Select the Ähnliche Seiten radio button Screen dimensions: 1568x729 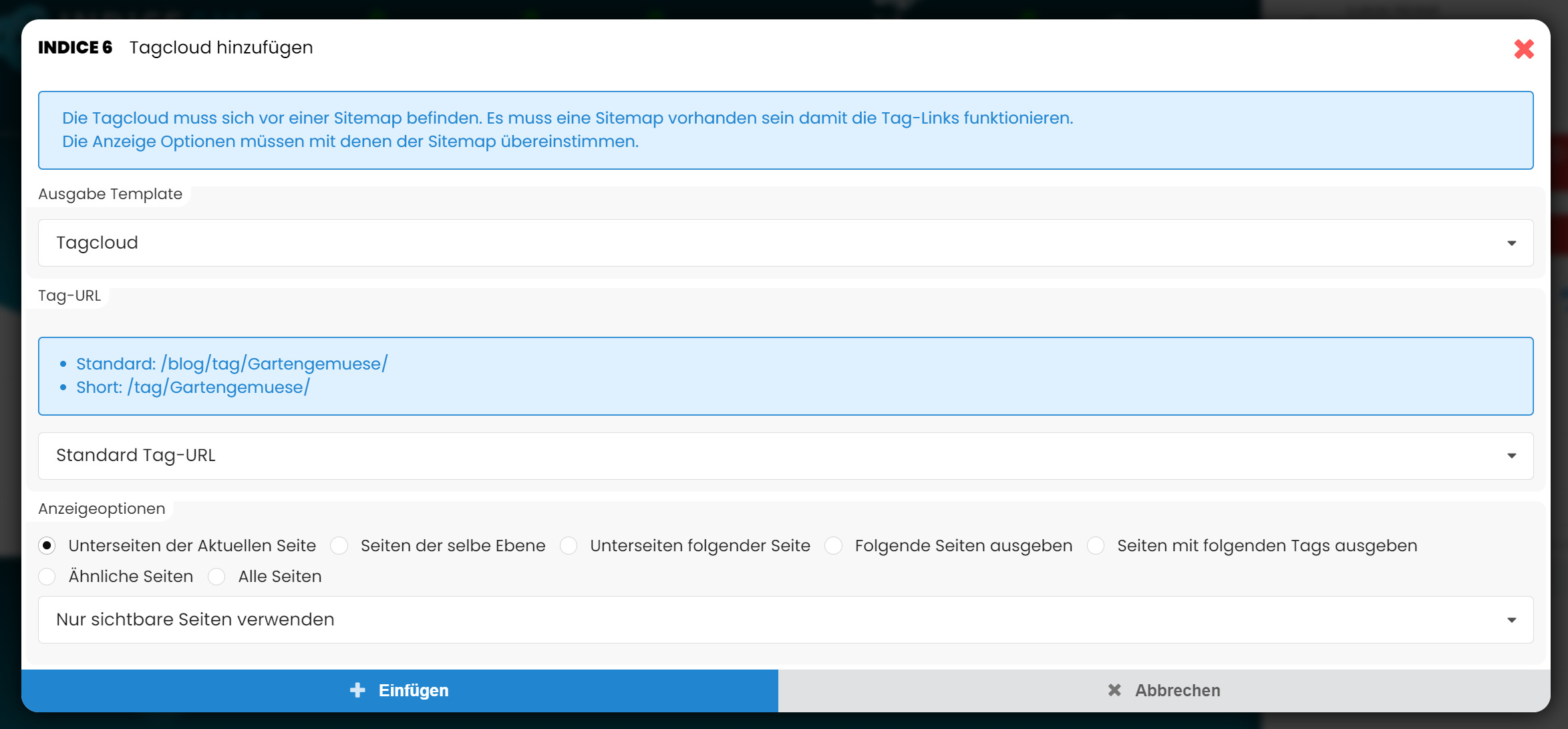click(x=47, y=577)
